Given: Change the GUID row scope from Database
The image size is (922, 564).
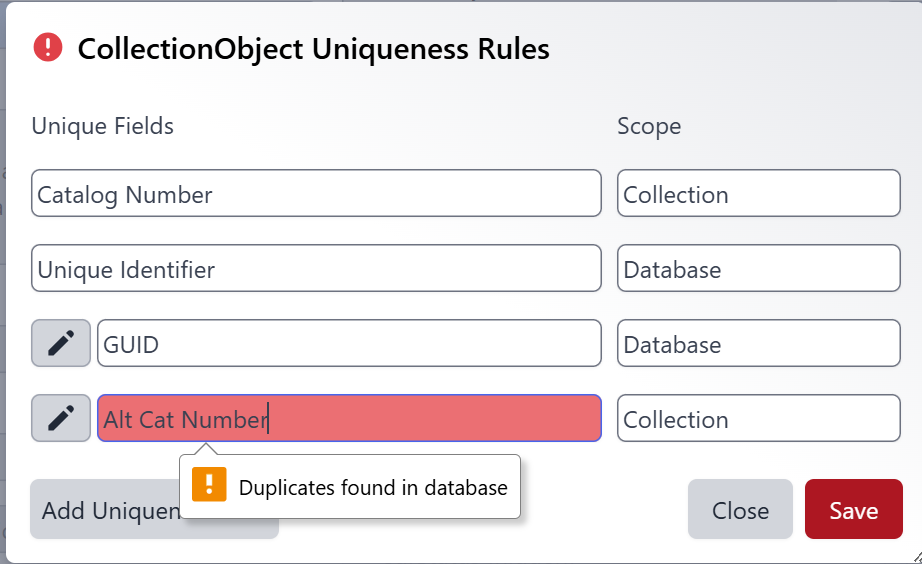Looking at the screenshot, I should point(758,344).
